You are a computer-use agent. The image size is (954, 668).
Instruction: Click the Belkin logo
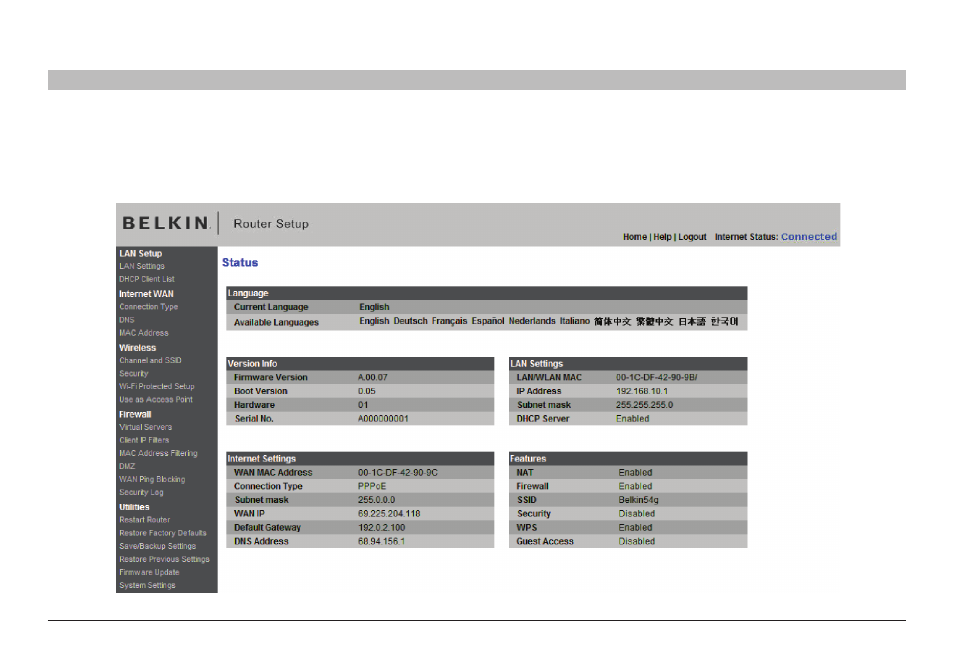pos(167,223)
